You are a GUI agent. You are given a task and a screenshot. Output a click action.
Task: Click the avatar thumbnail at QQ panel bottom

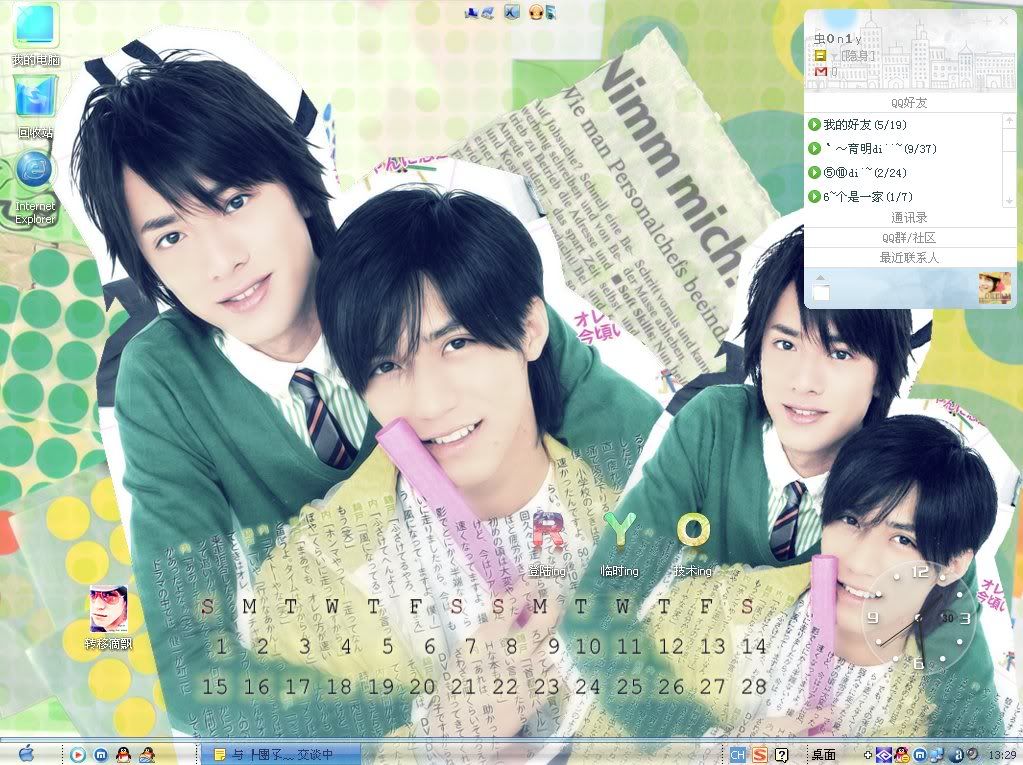tap(994, 288)
